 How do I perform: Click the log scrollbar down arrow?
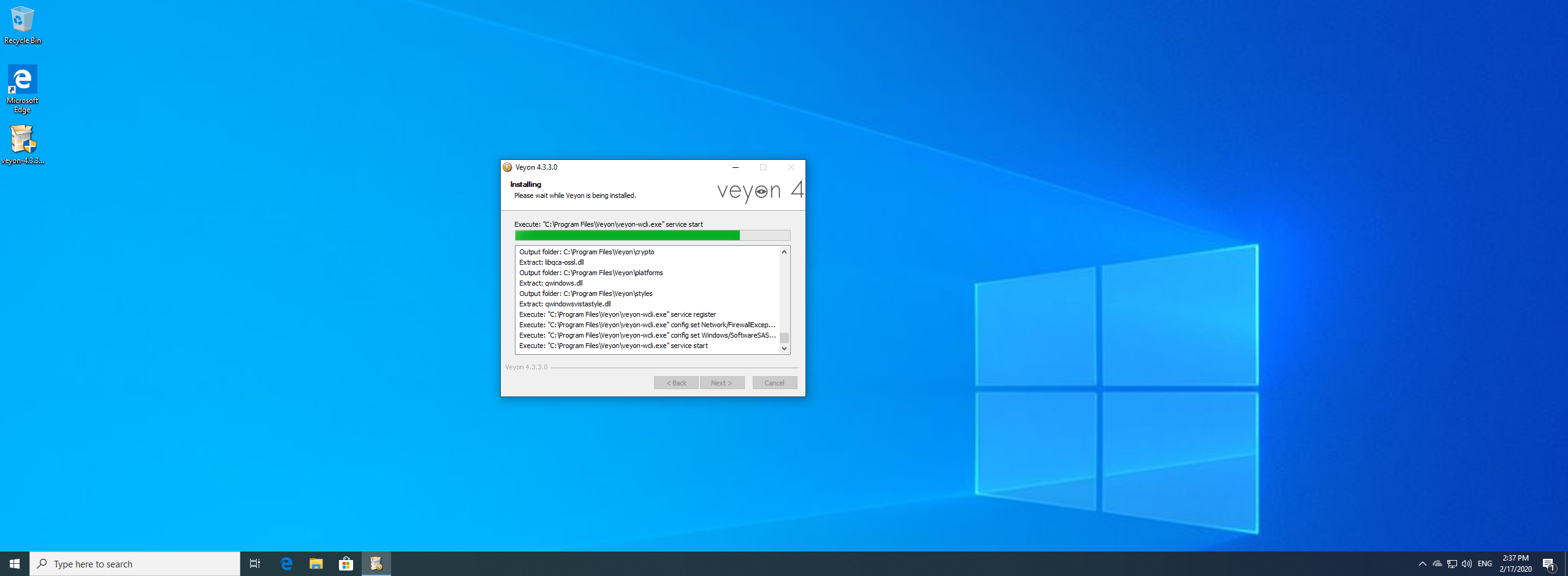point(784,349)
